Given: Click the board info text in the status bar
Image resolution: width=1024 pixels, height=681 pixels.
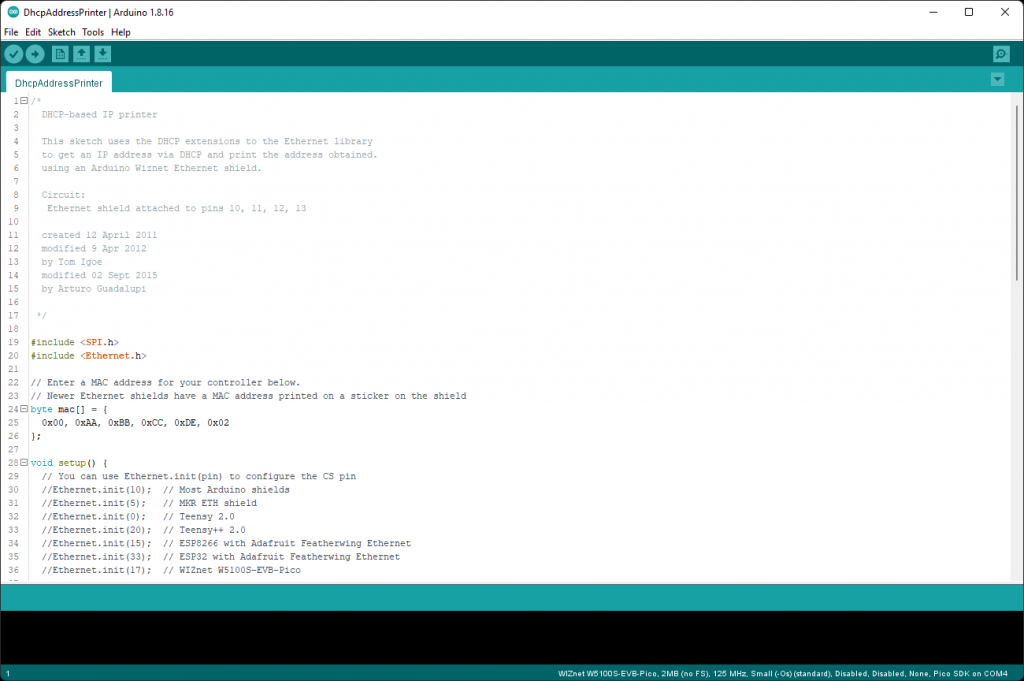Looking at the screenshot, I should [x=782, y=673].
